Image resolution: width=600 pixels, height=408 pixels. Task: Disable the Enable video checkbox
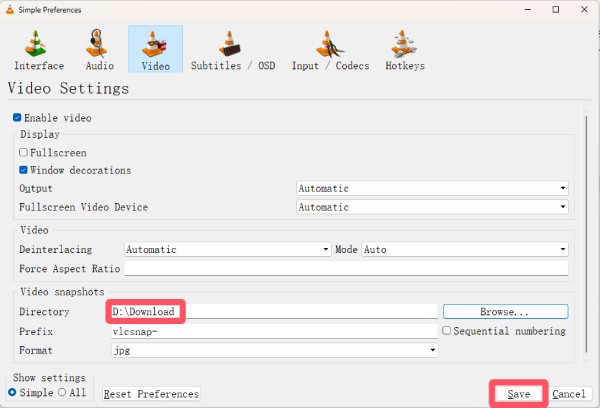(17, 118)
